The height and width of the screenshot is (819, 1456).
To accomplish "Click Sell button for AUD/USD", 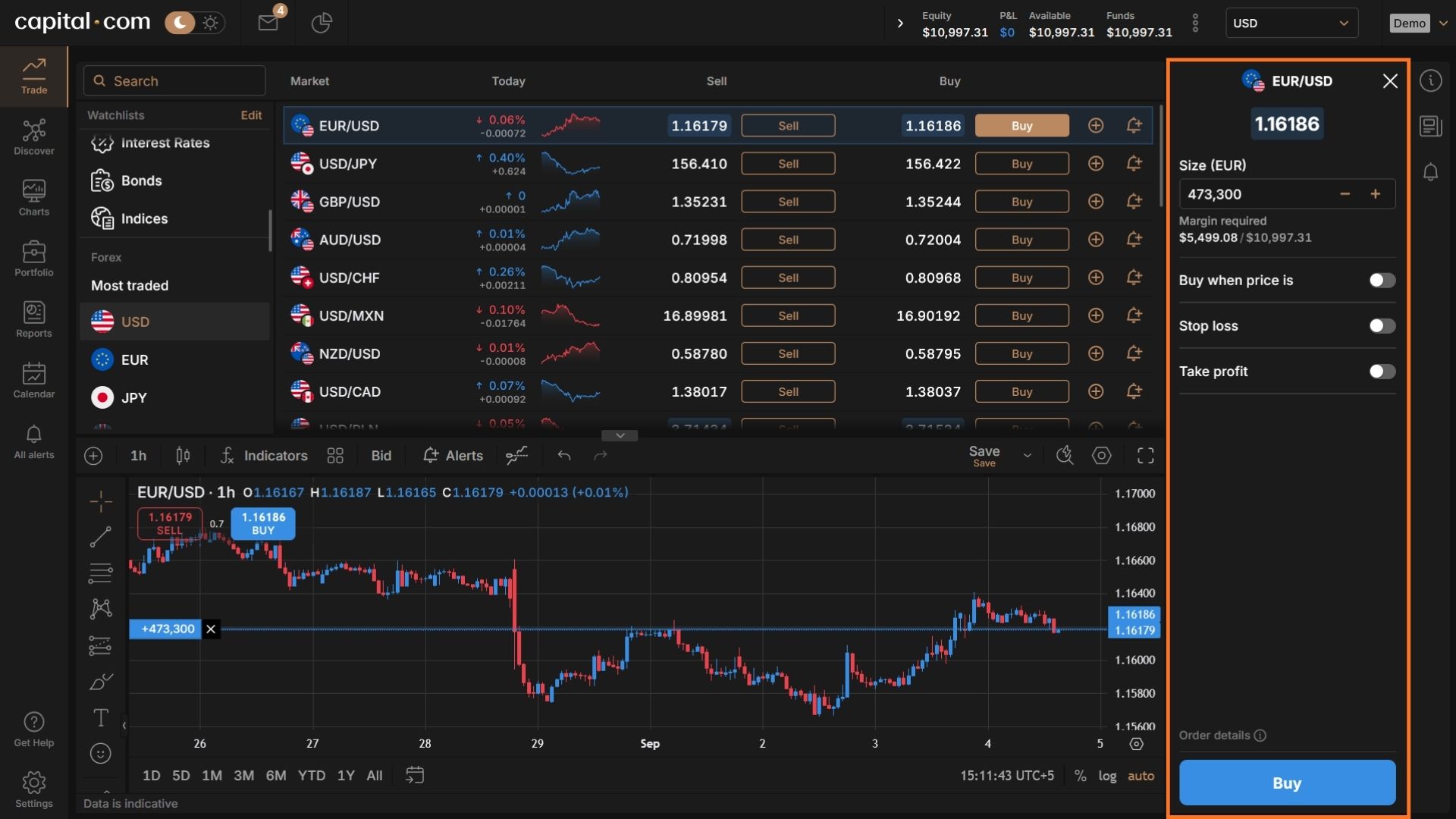I will [788, 240].
